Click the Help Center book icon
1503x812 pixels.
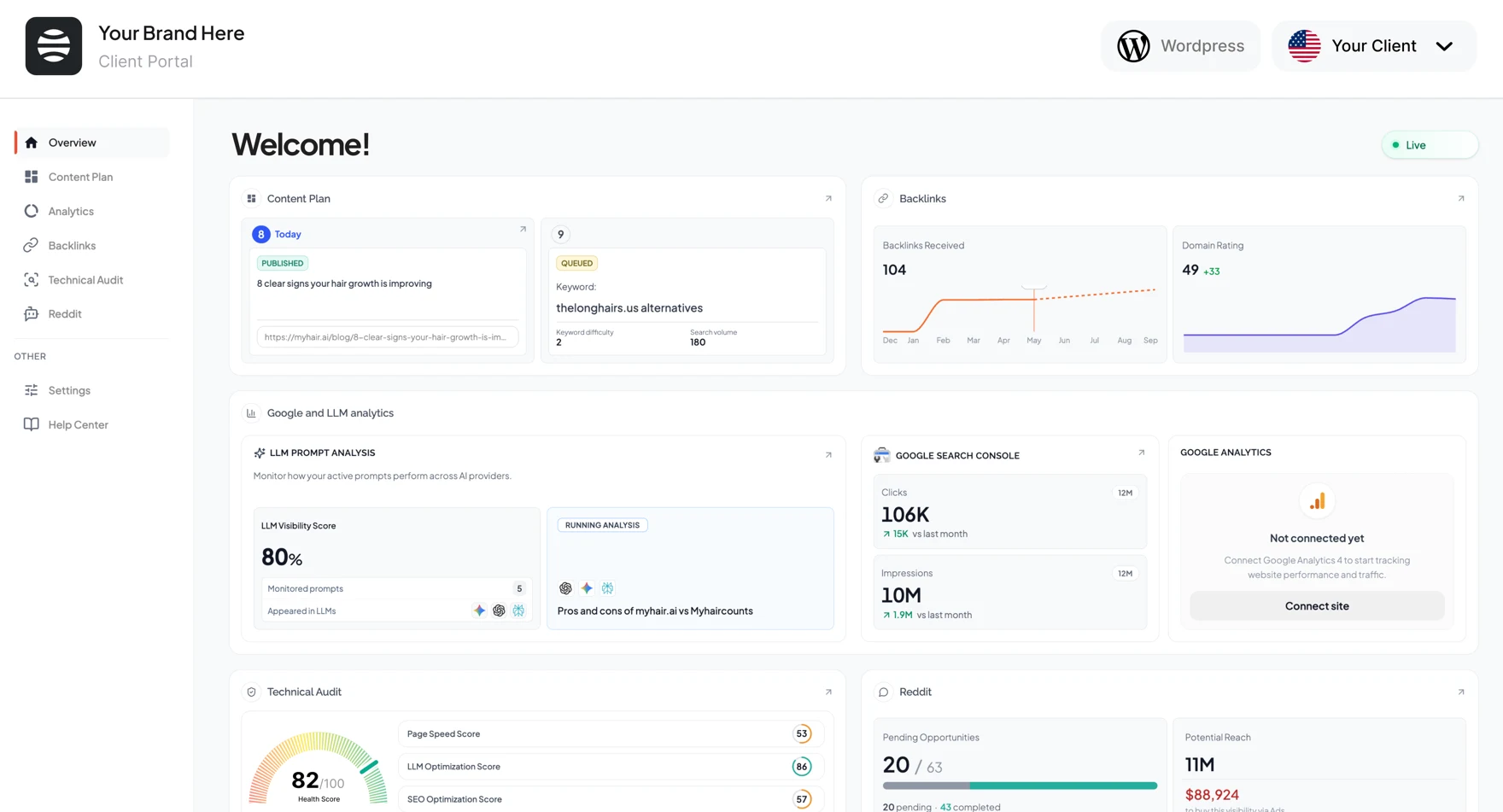coord(32,424)
